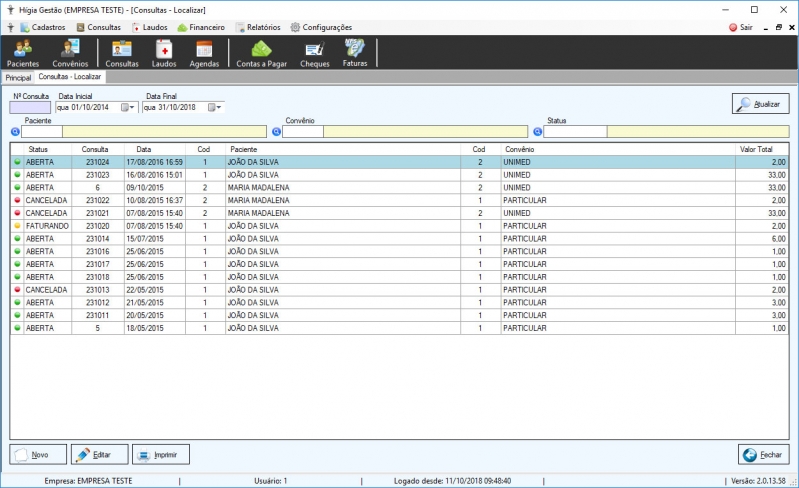Click the Imprimir button
The image size is (799, 488).
pos(161,454)
